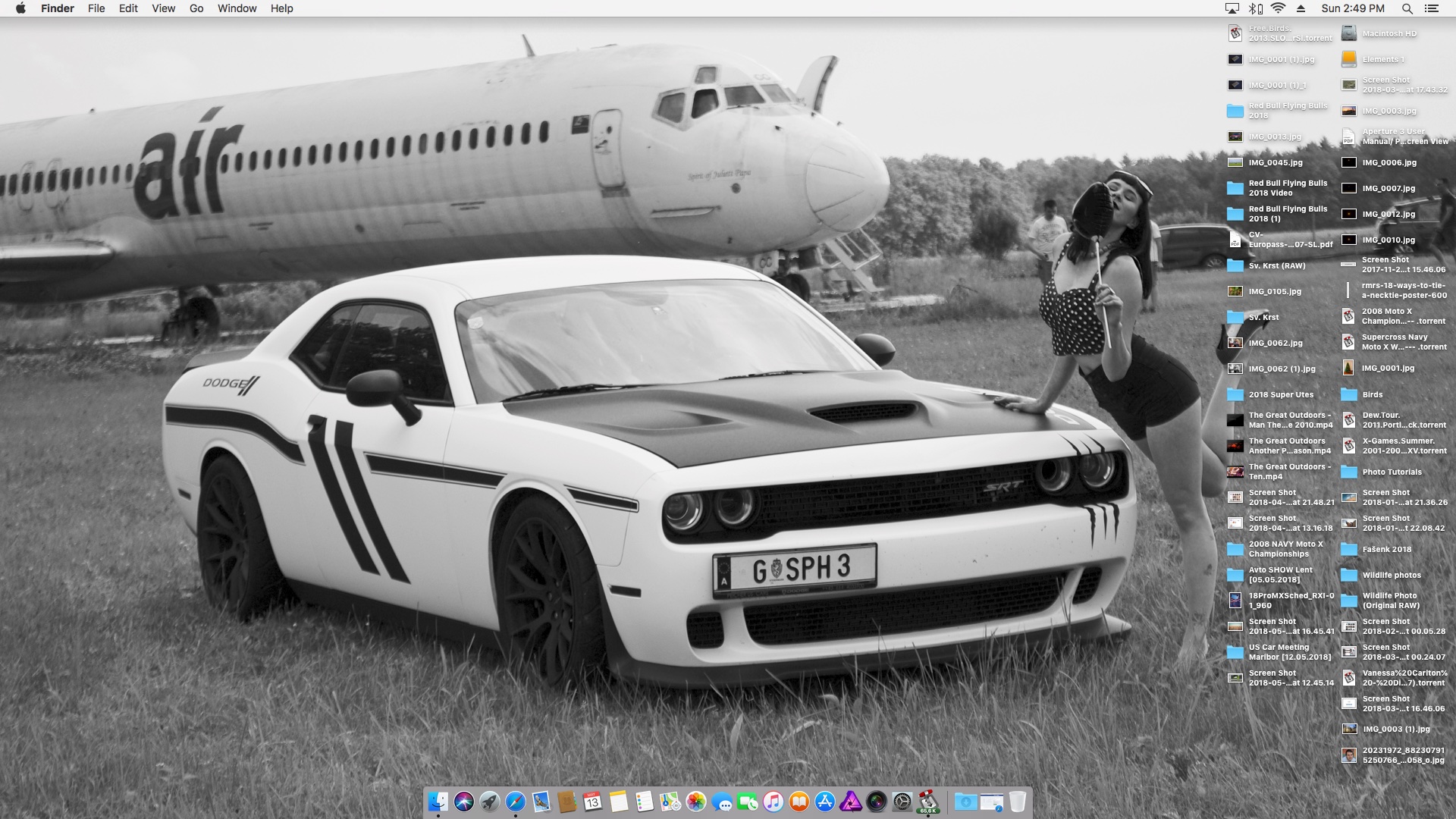Click AirPlay display icon in menu bar
This screenshot has height=819, width=1456.
(x=1232, y=8)
